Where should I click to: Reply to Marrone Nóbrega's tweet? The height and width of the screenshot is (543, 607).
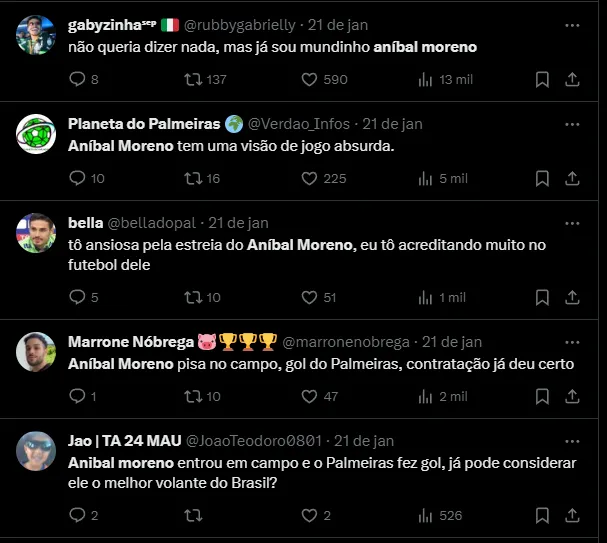click(78, 396)
